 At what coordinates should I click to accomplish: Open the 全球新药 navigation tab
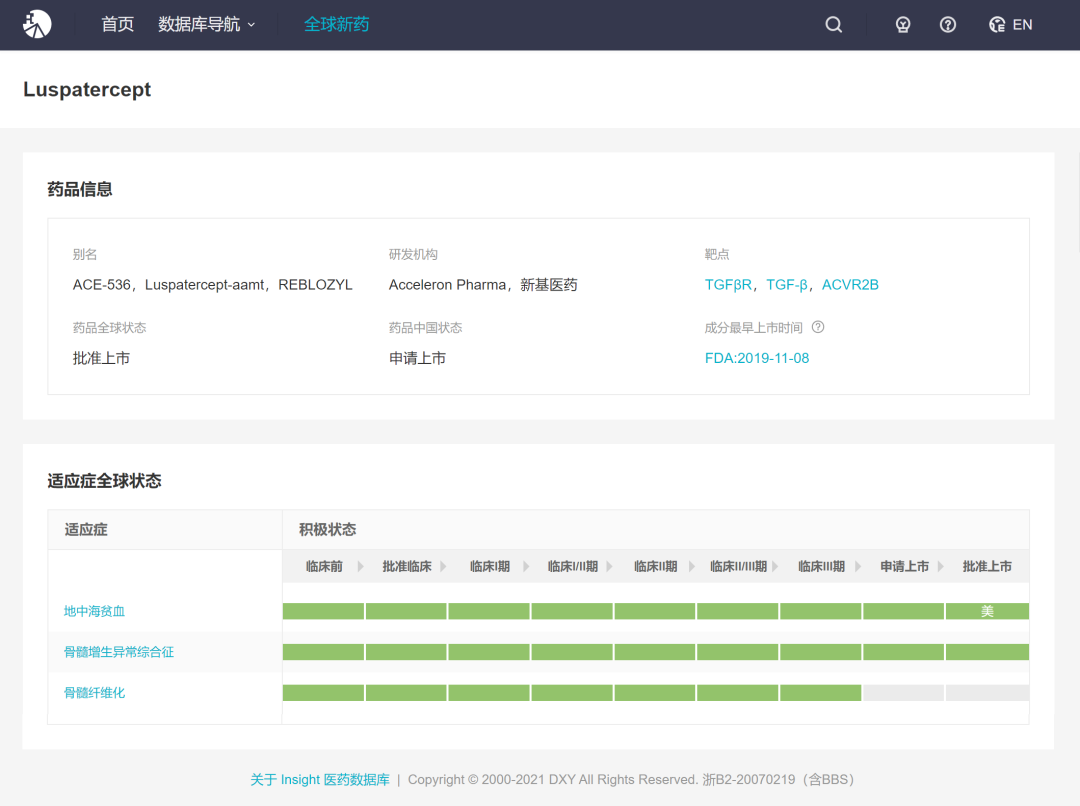coord(336,24)
